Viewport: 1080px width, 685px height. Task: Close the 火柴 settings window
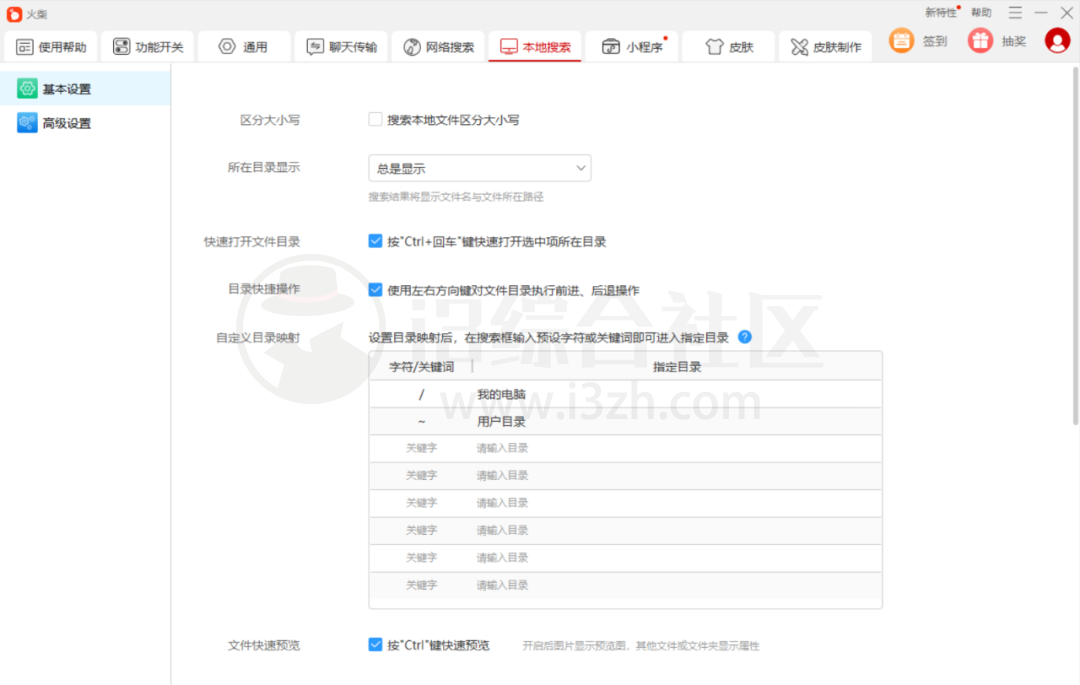coord(1066,12)
